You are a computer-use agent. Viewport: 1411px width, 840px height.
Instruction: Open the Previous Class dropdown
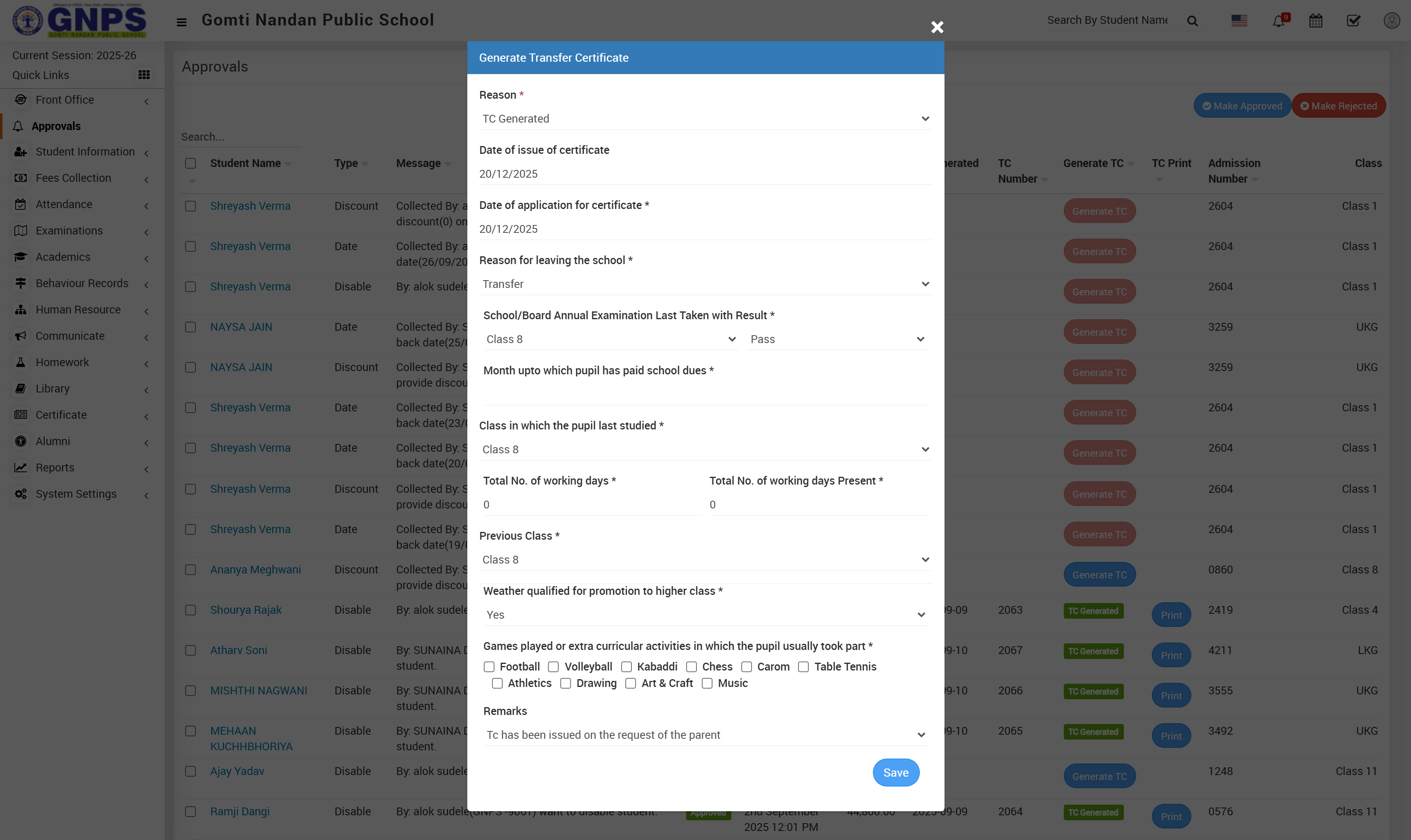705,560
